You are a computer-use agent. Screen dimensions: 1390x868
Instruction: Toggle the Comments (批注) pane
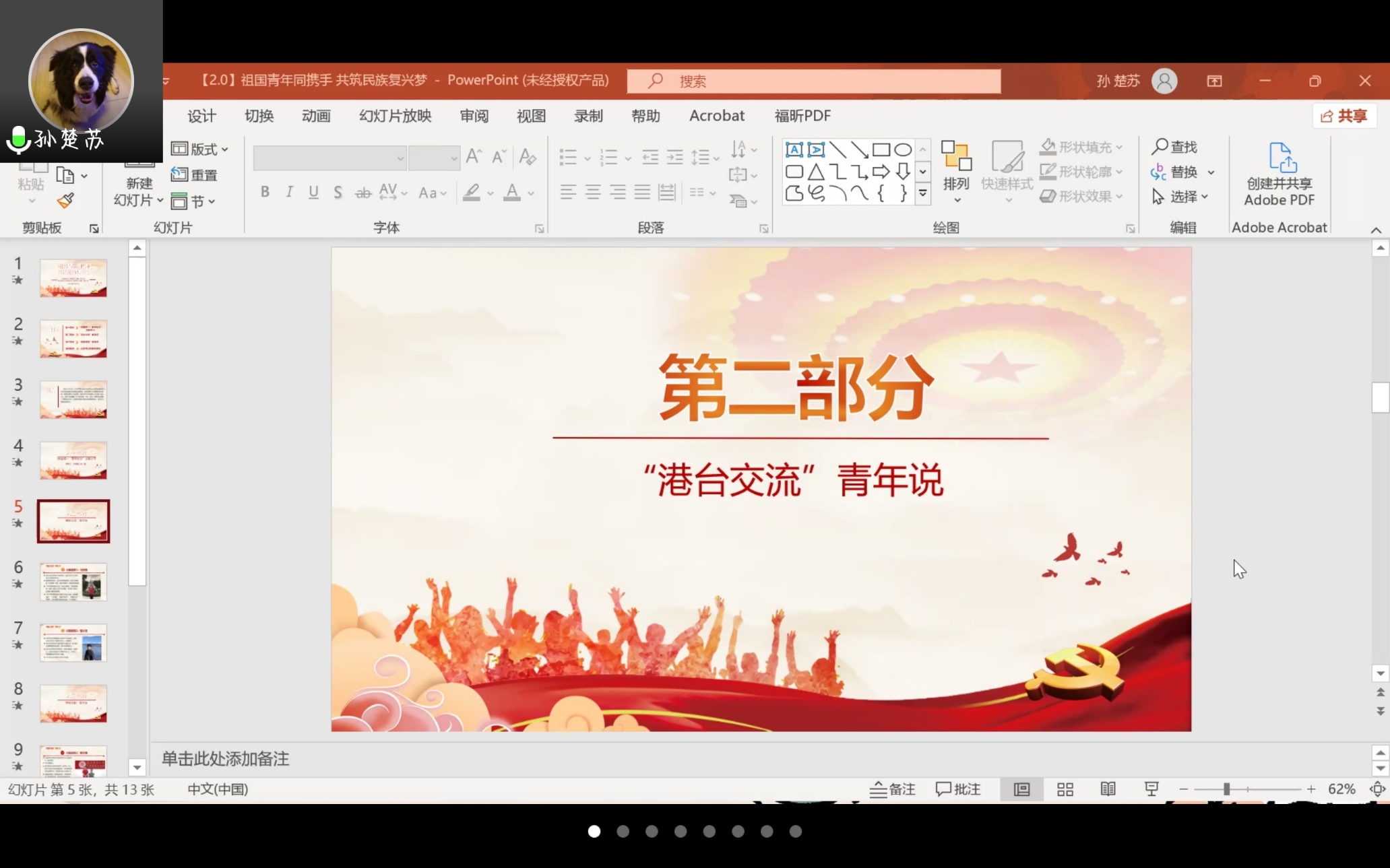(x=958, y=789)
